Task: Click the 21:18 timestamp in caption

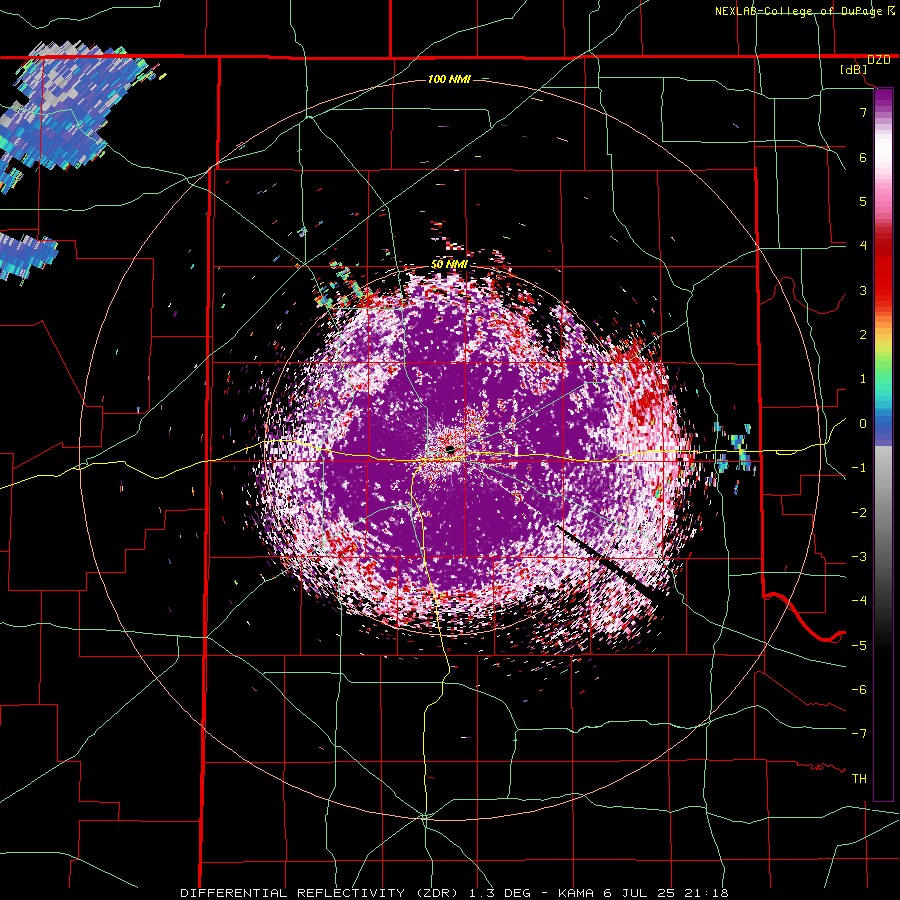Action: point(706,893)
